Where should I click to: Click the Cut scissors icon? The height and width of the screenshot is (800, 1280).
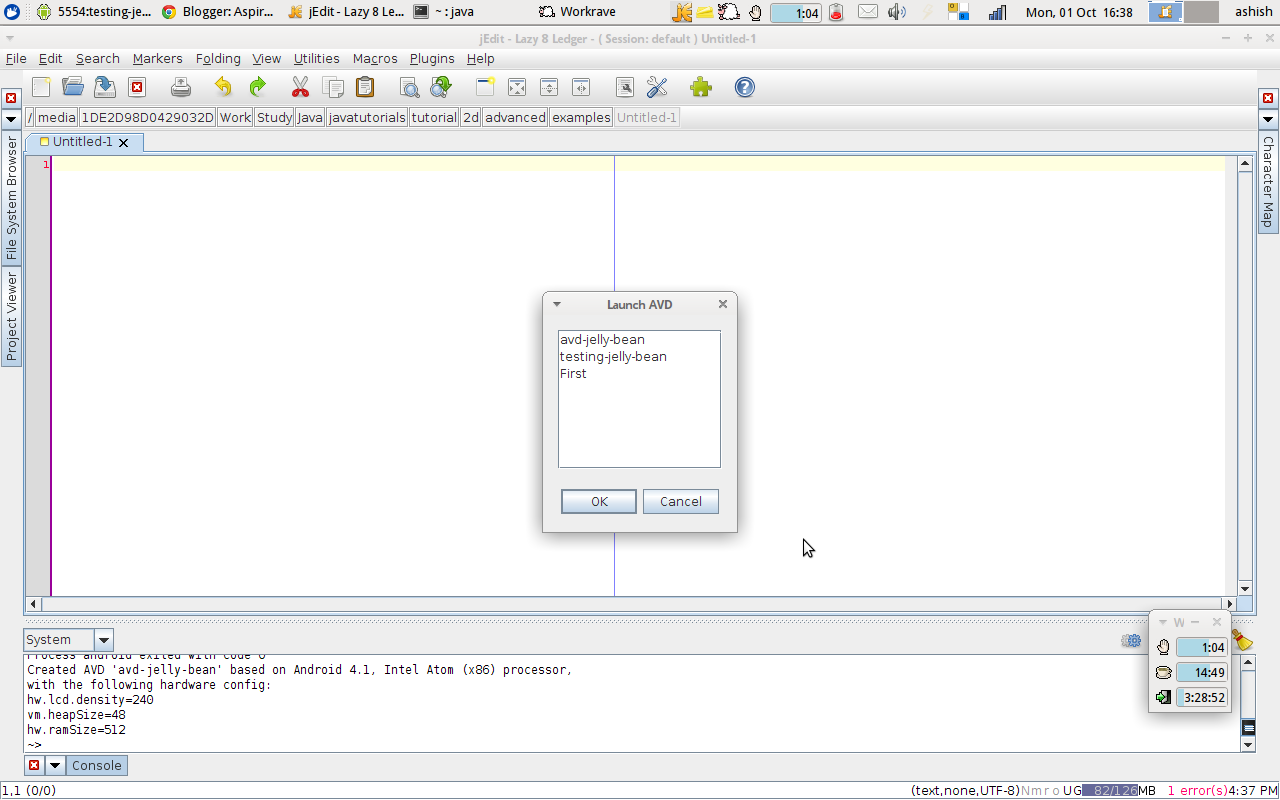point(300,87)
